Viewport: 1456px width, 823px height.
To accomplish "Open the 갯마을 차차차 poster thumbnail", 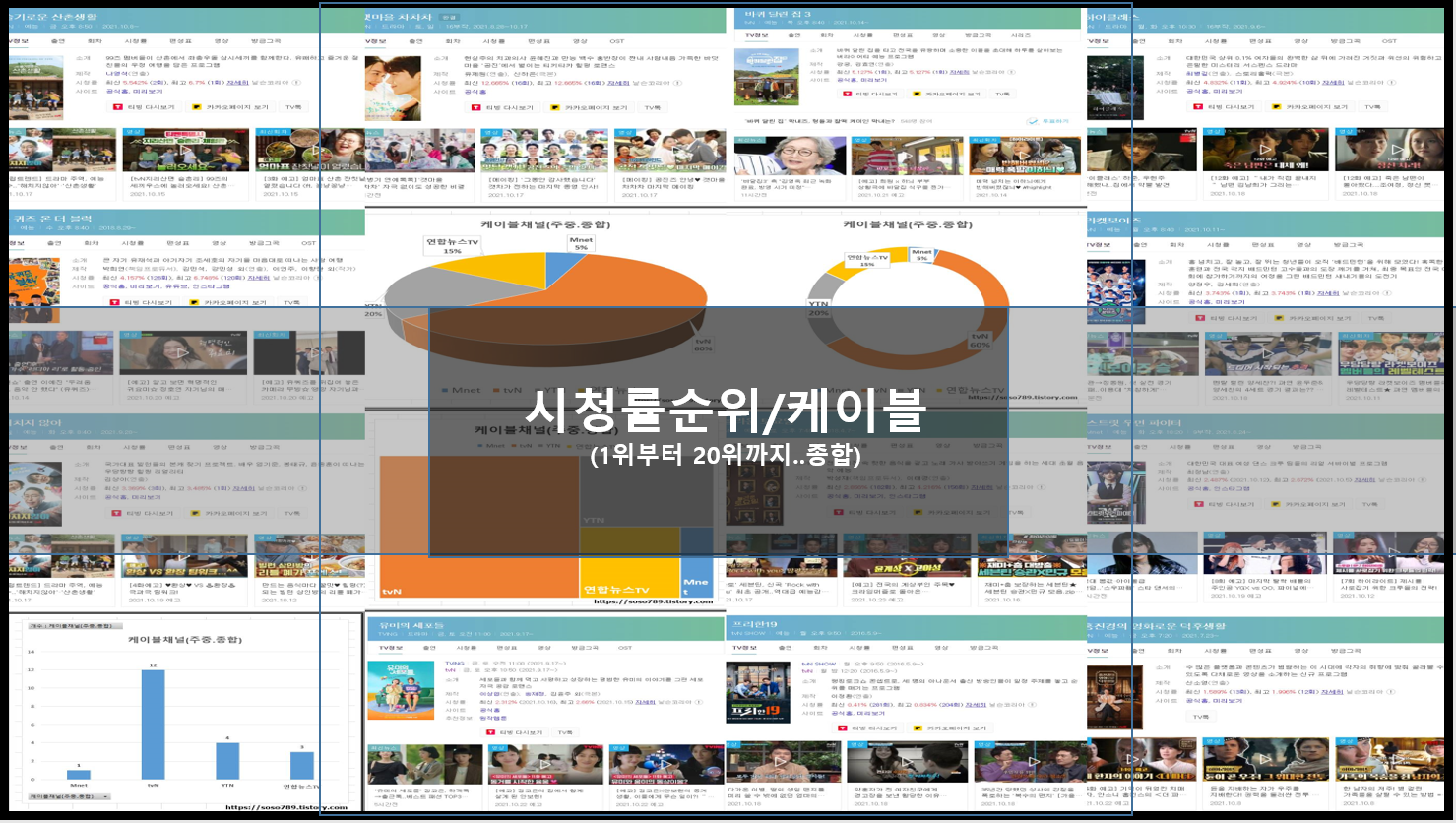I will (392, 88).
